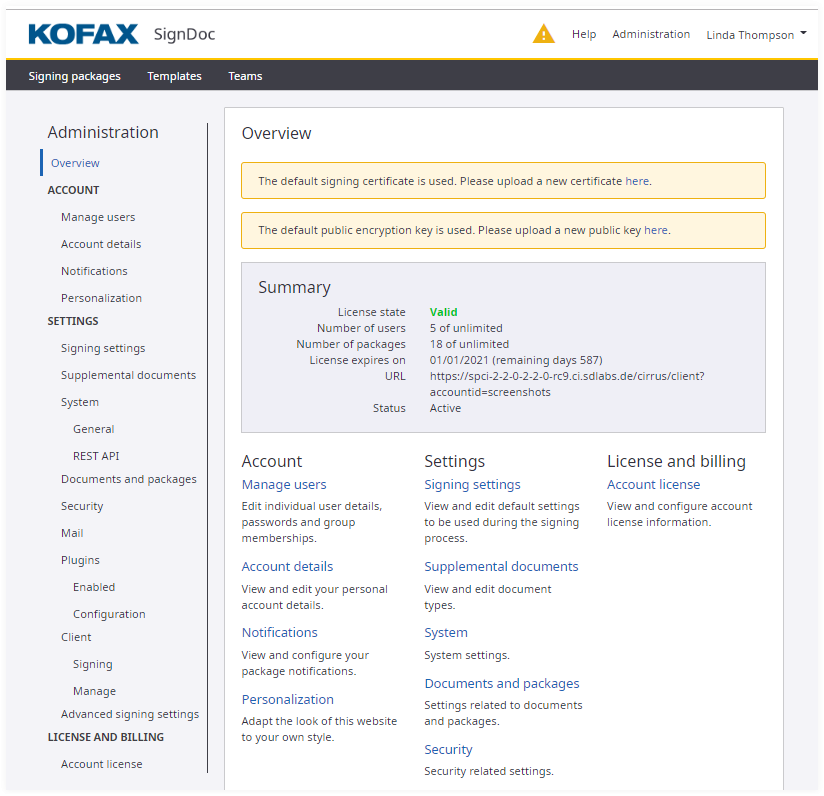824x796 pixels.
Task: Click the yellow warning triangle icon
Action: pyautogui.click(x=543, y=34)
